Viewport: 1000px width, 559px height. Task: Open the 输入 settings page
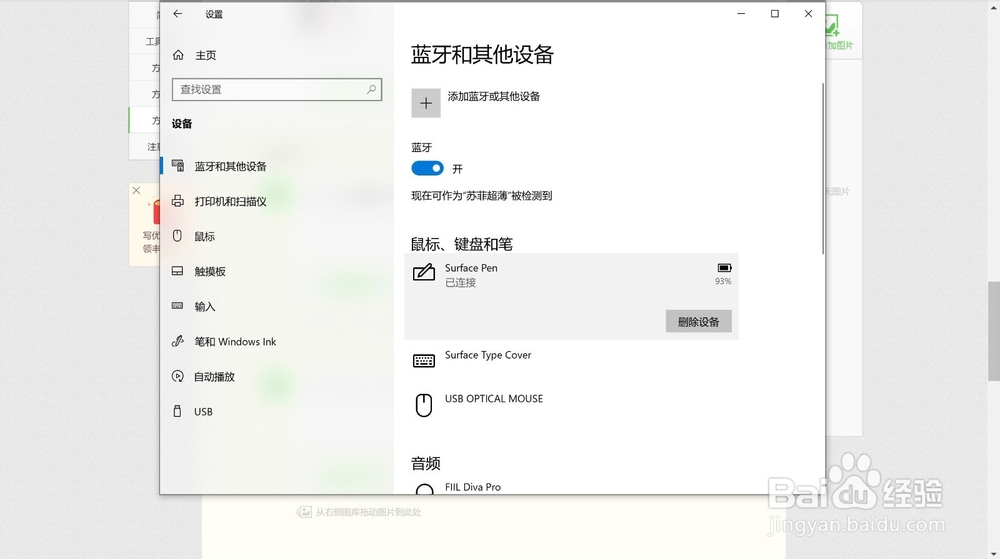[277, 307]
